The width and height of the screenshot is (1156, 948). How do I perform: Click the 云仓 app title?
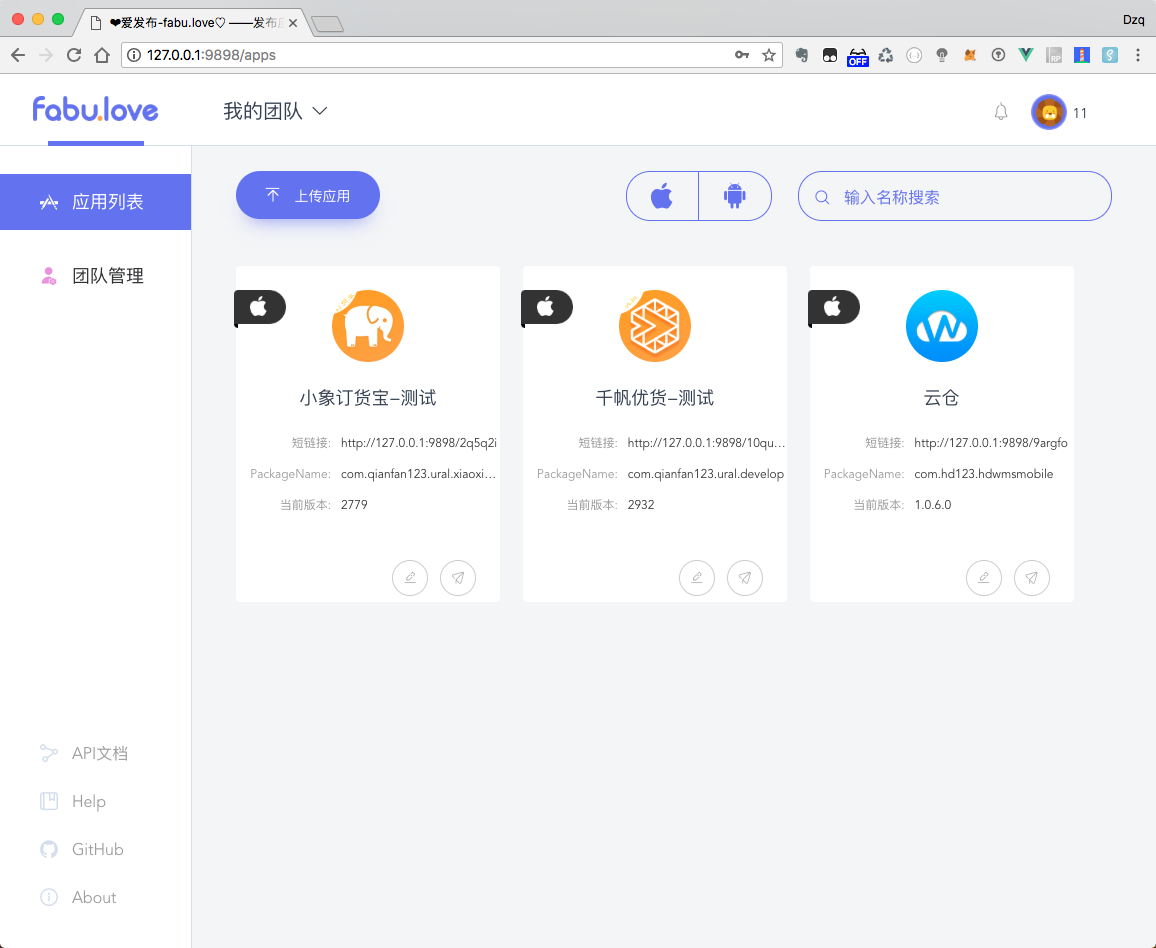tap(941, 398)
